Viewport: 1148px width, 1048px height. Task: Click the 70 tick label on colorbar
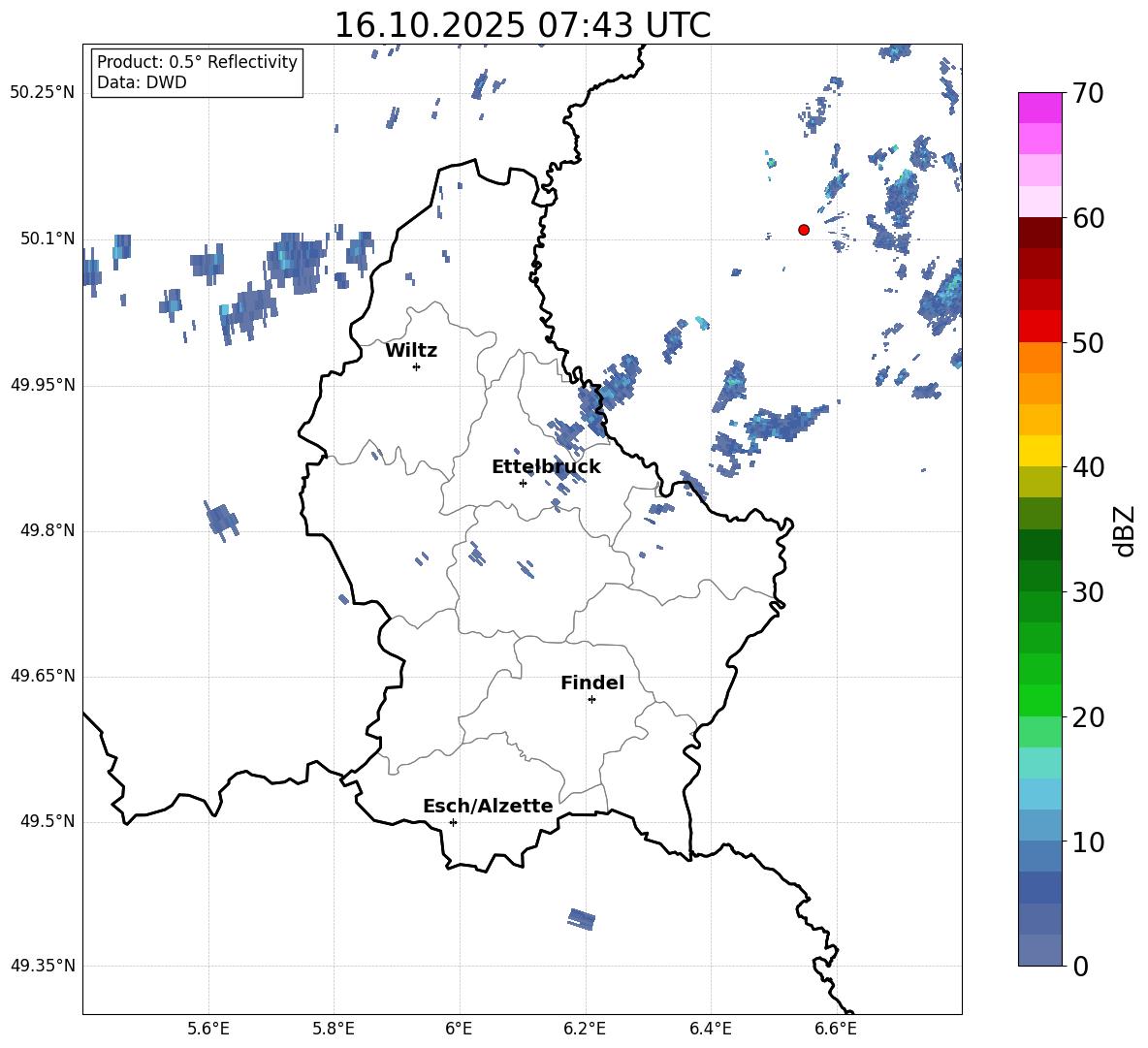pos(1087,94)
